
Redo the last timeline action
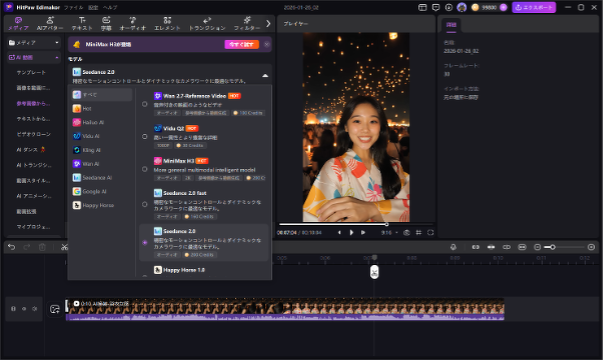coord(27,247)
